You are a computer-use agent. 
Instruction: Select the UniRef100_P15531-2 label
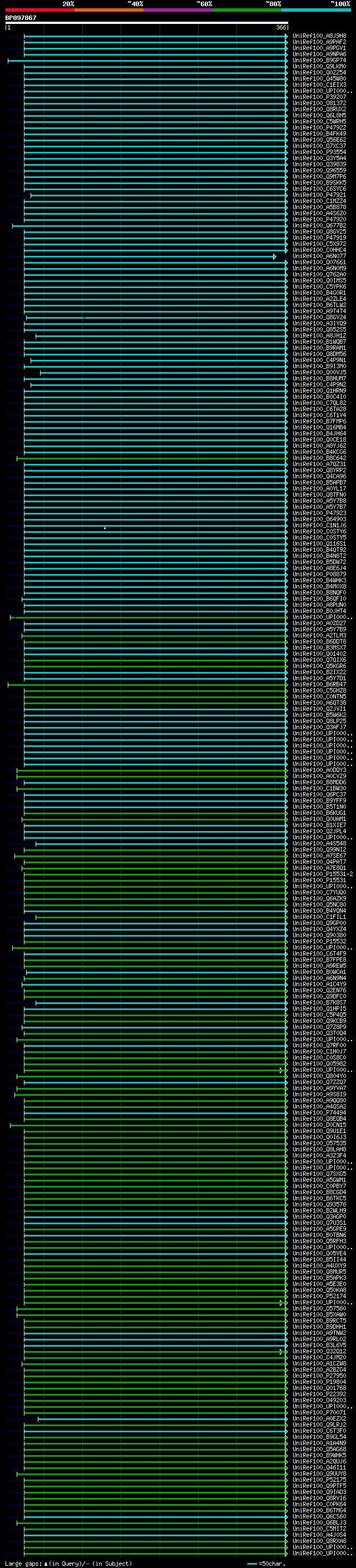tap(323, 873)
